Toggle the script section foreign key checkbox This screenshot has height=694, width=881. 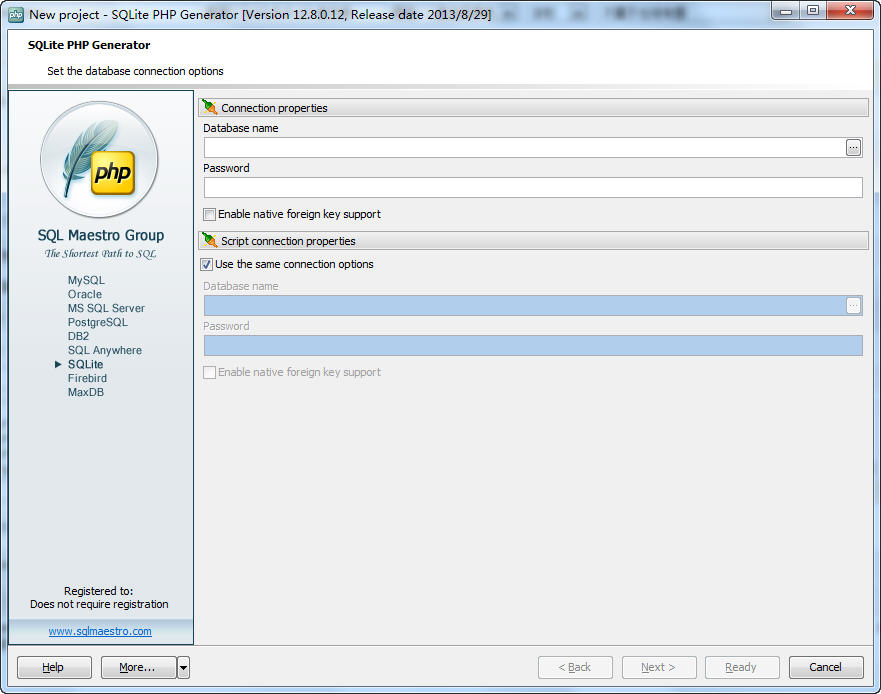point(209,372)
